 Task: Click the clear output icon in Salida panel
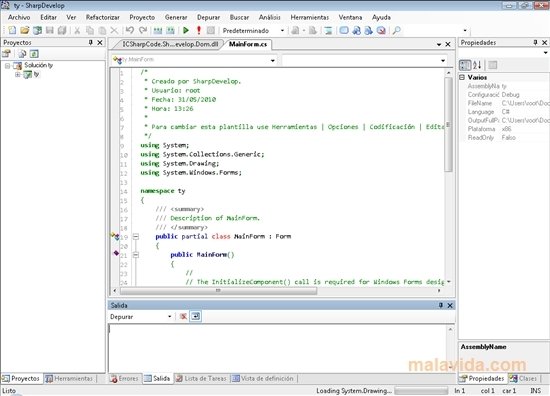pos(183,316)
